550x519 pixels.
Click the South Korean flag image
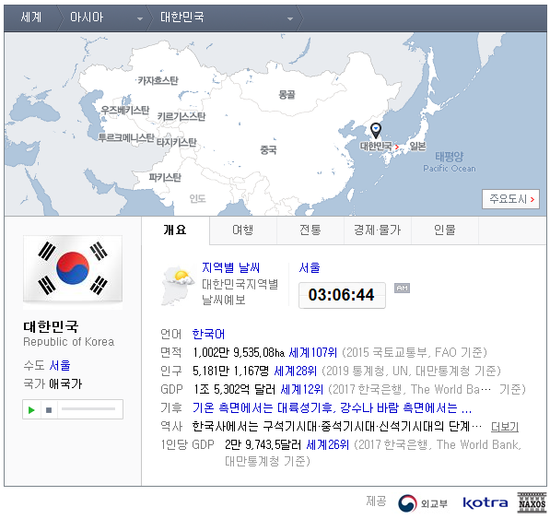[73, 269]
